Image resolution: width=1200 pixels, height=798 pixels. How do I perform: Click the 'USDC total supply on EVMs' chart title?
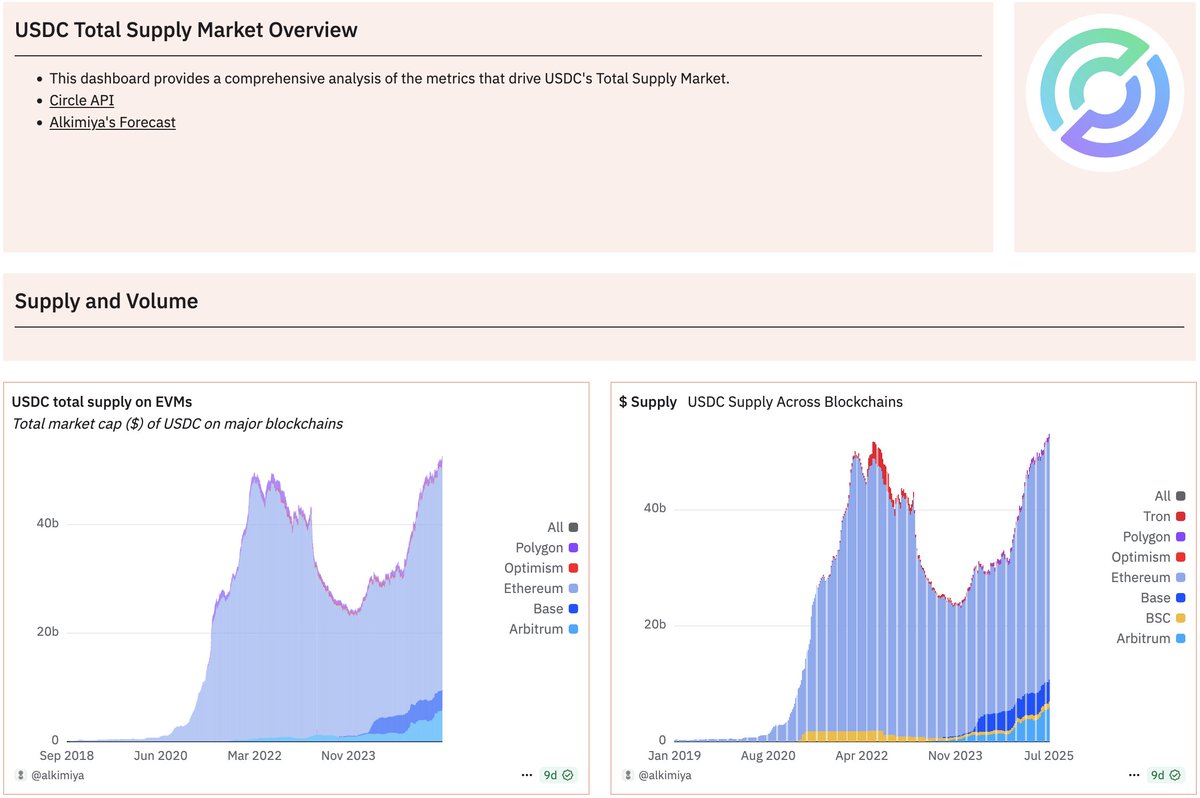point(102,401)
